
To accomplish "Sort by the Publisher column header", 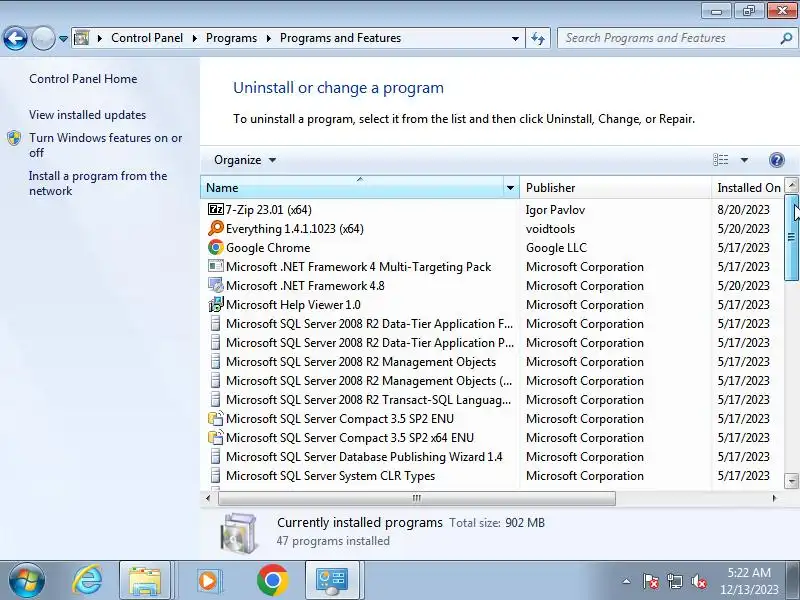I will coord(615,188).
